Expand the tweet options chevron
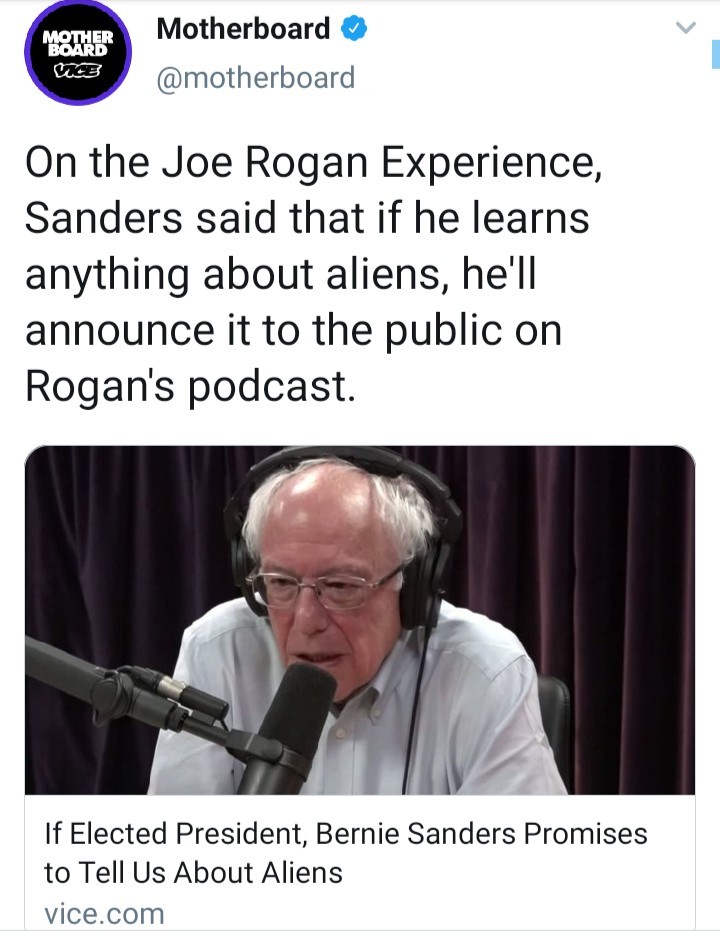The width and height of the screenshot is (720, 945). 686,27
